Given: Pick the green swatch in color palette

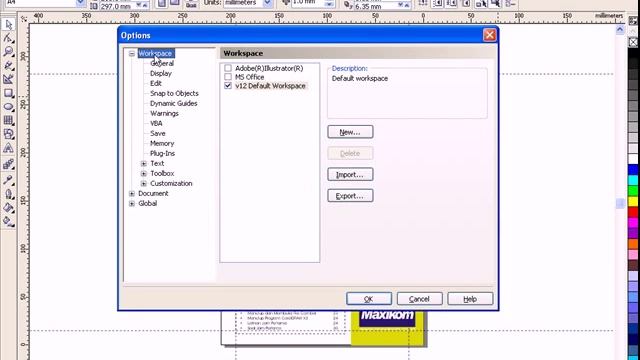Looking at the screenshot, I should (633, 190).
